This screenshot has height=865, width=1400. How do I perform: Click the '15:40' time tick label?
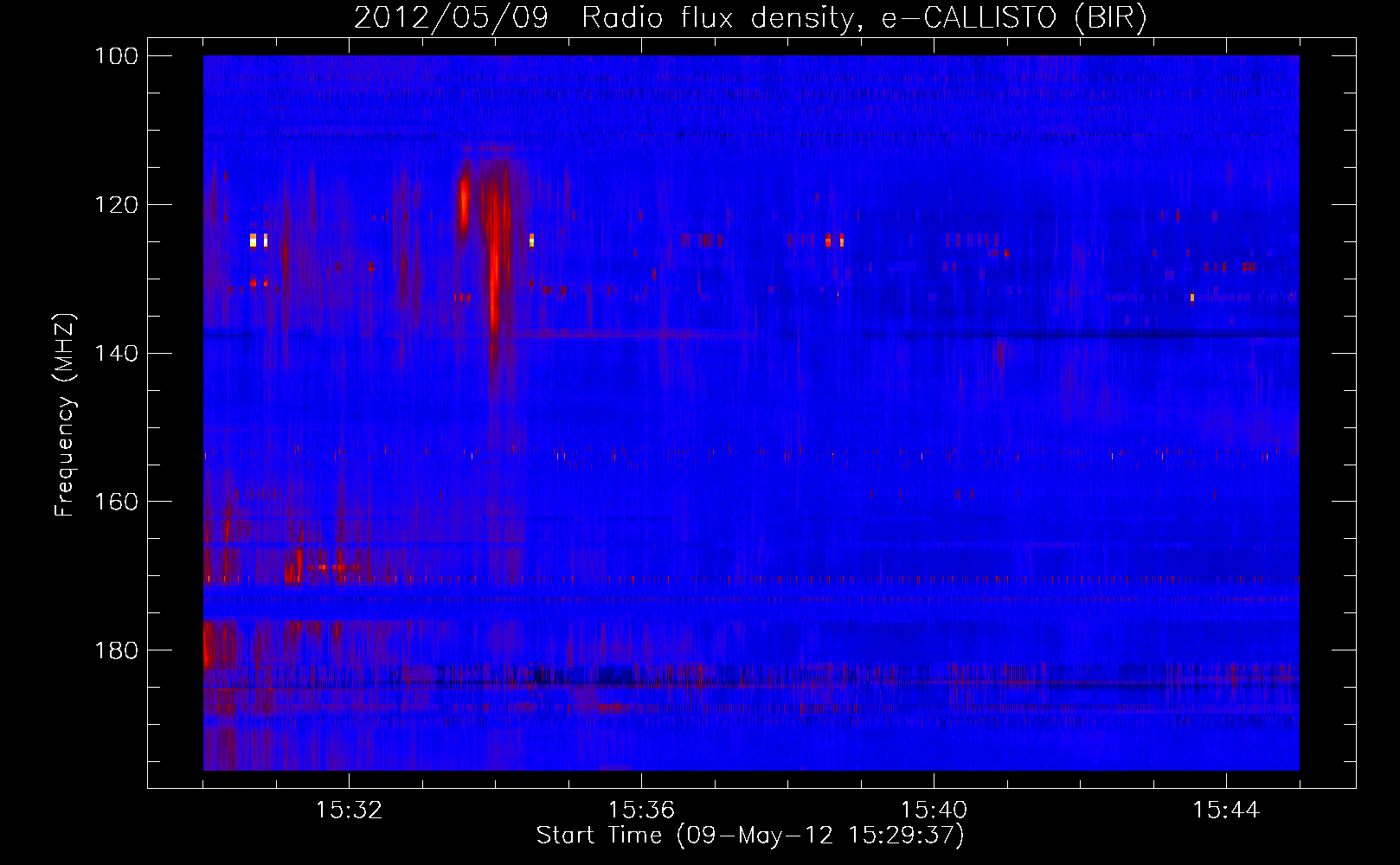pos(934,810)
